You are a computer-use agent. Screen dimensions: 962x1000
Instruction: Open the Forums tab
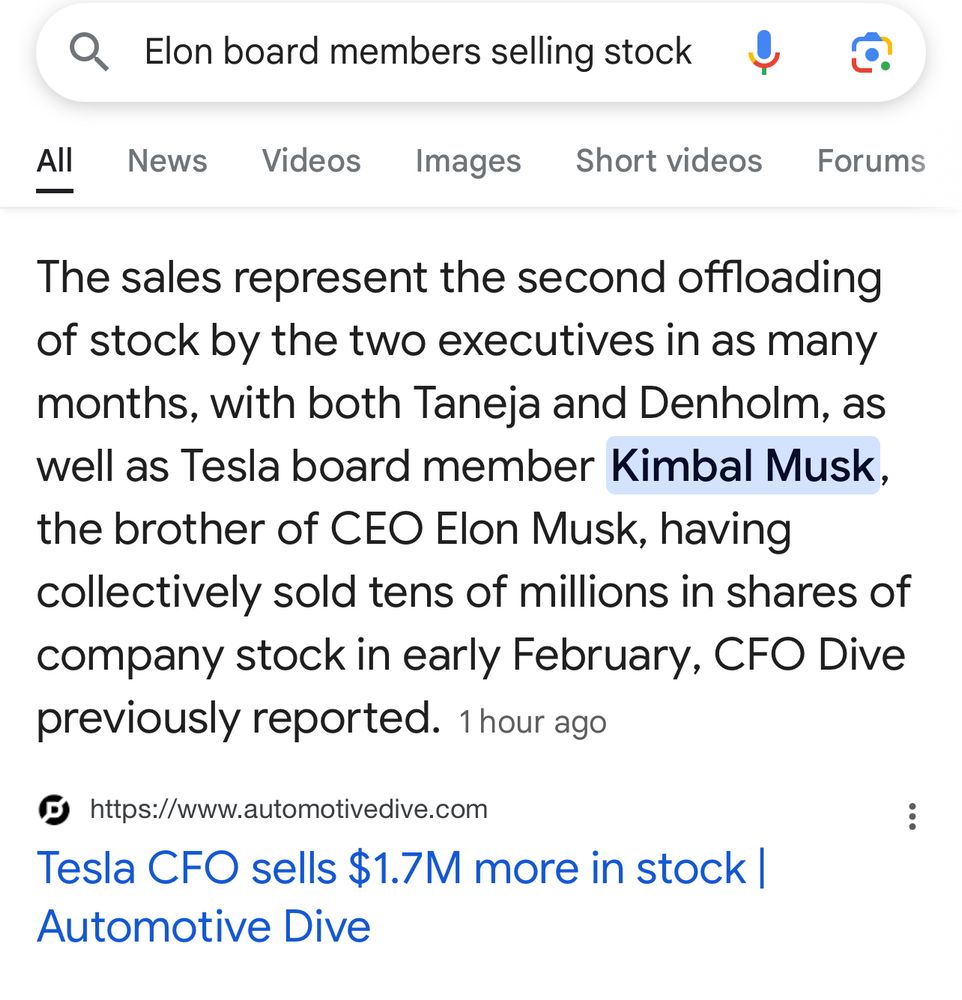[x=871, y=161]
